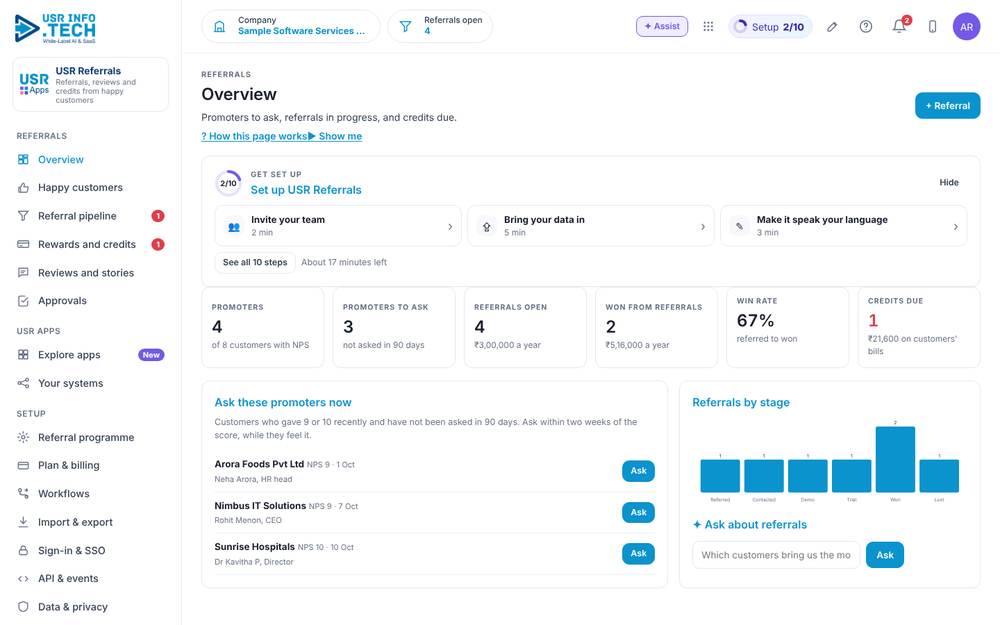Click the Data & privacy shield icon
Screen dimensions: 1000x625
click(23, 607)
